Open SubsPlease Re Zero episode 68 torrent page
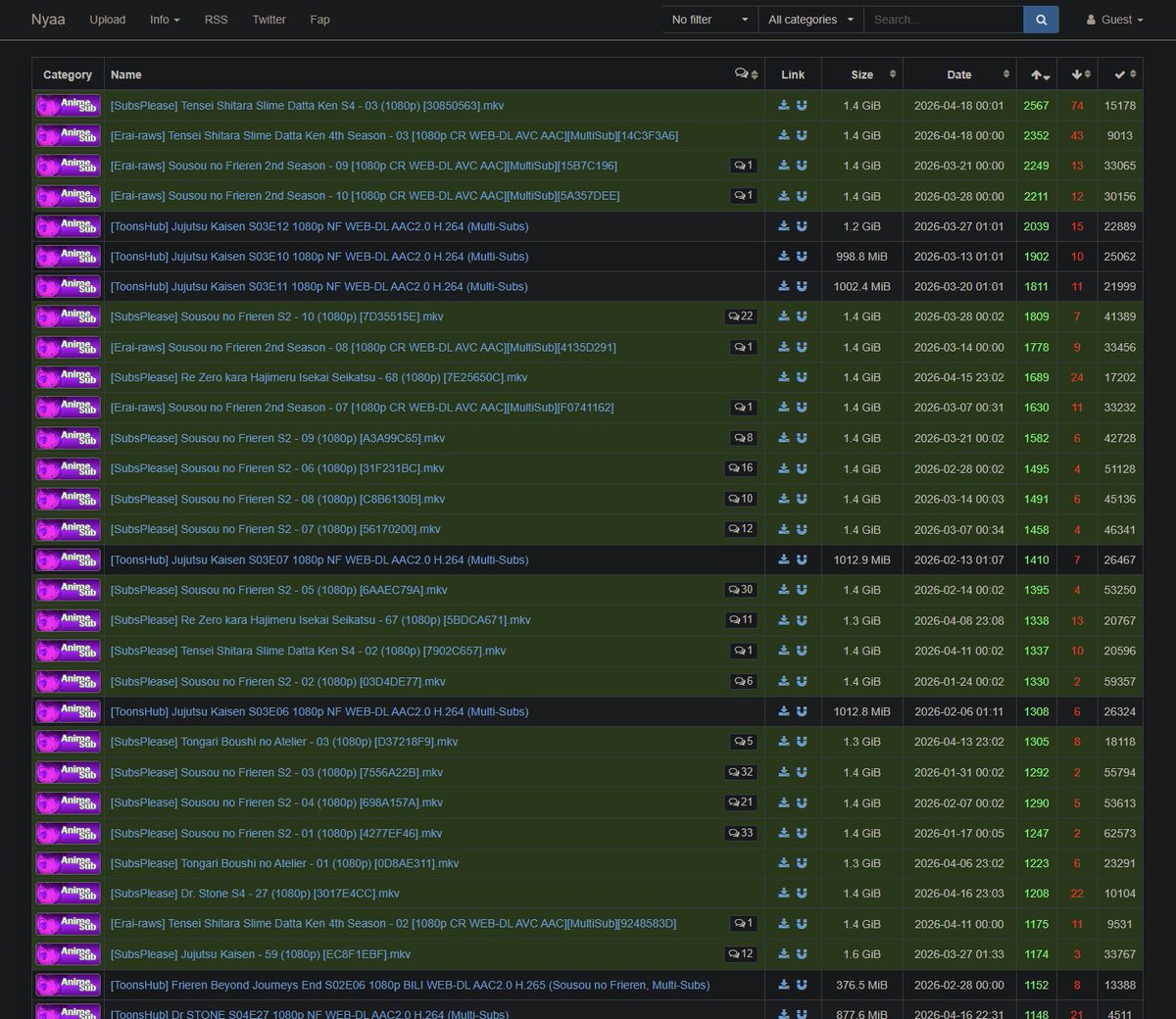 [318, 378]
